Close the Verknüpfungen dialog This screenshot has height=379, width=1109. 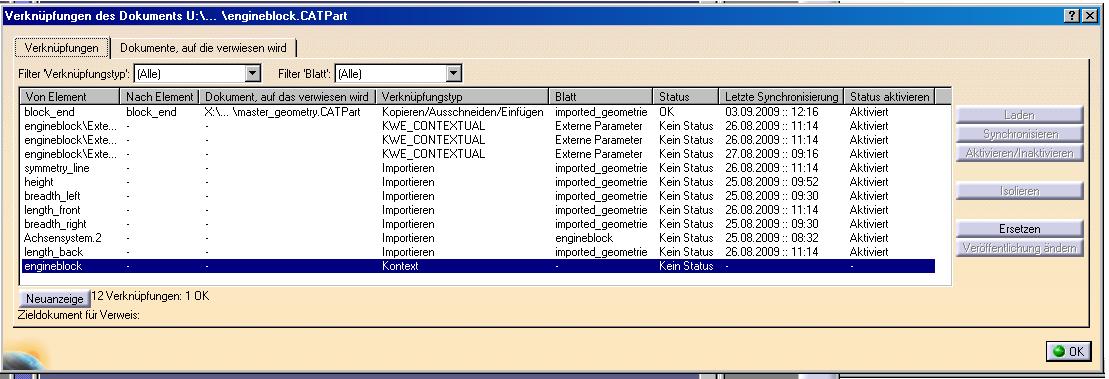tap(1090, 16)
